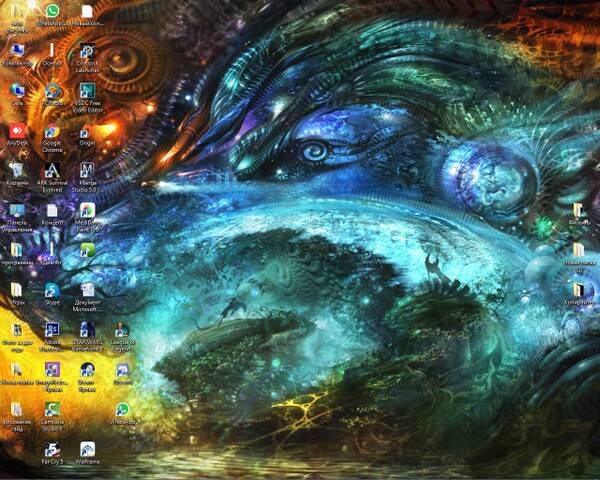
Task: Open the Ubisoft Launcher shortcut icon
Action: 87,51
